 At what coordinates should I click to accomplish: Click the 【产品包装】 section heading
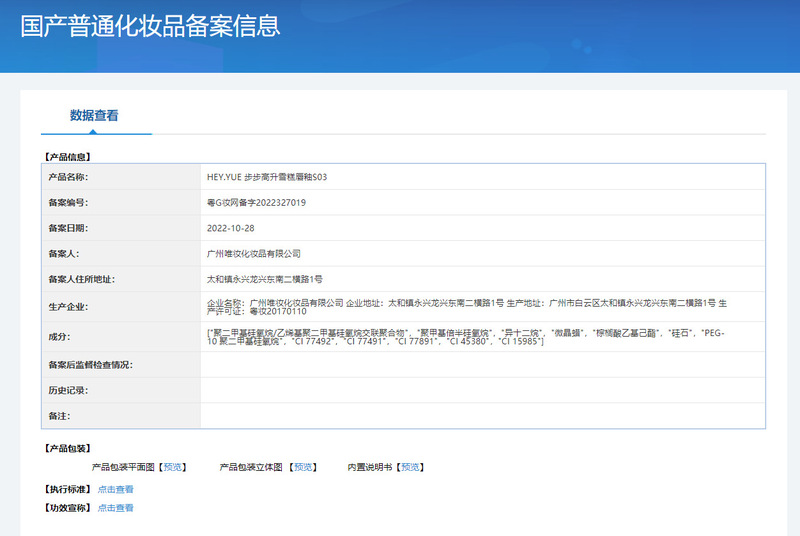[67, 448]
